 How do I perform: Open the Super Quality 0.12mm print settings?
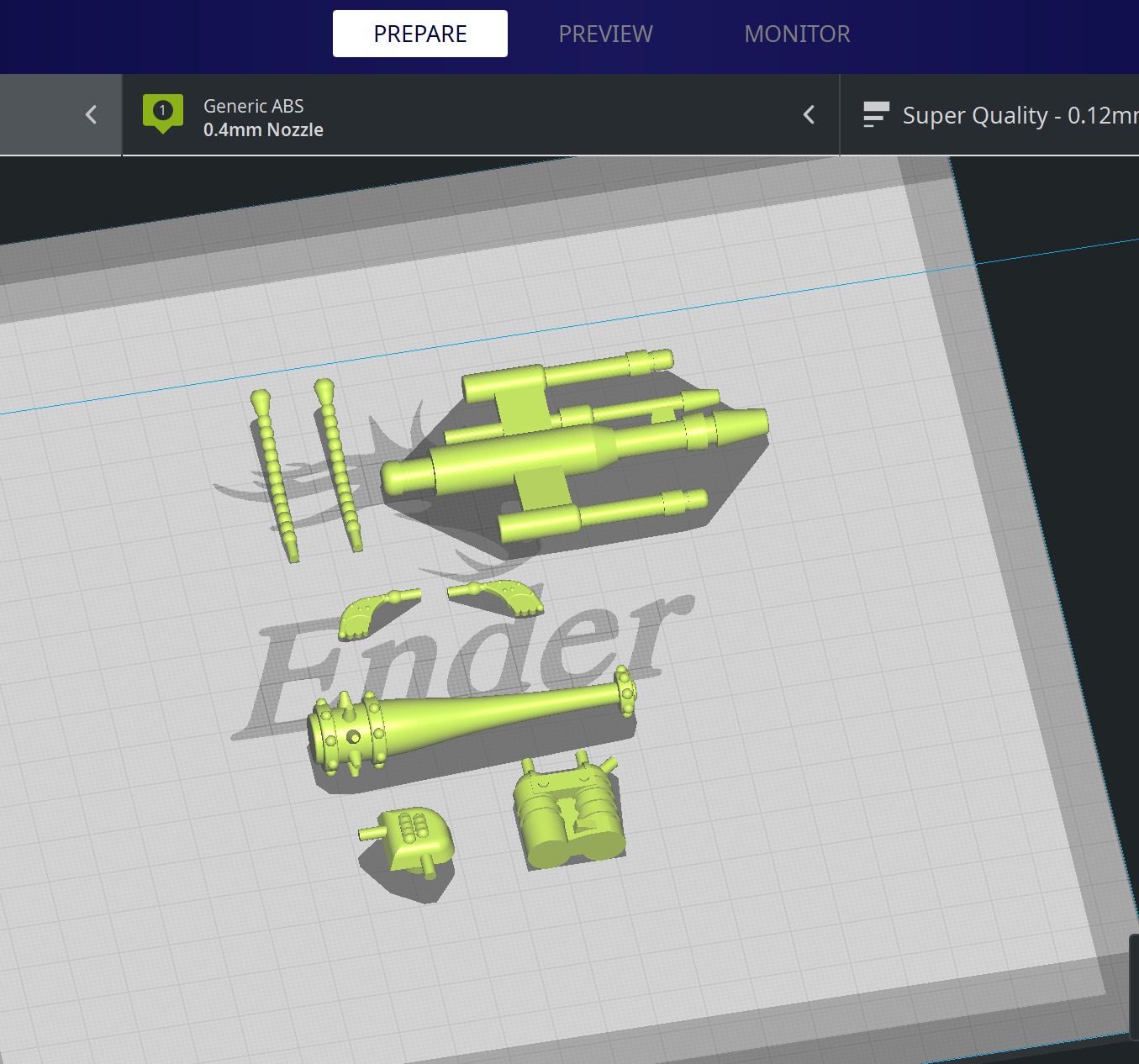coord(1017,115)
